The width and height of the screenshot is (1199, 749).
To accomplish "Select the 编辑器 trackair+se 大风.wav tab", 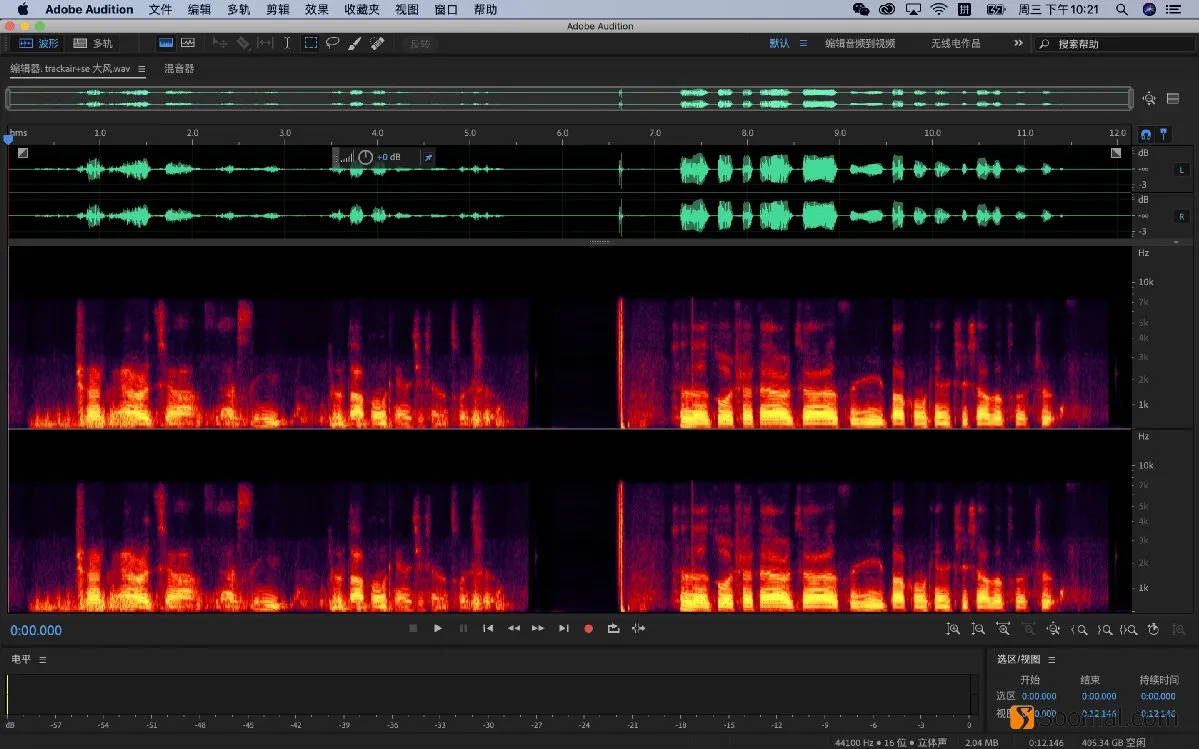I will click(70, 69).
